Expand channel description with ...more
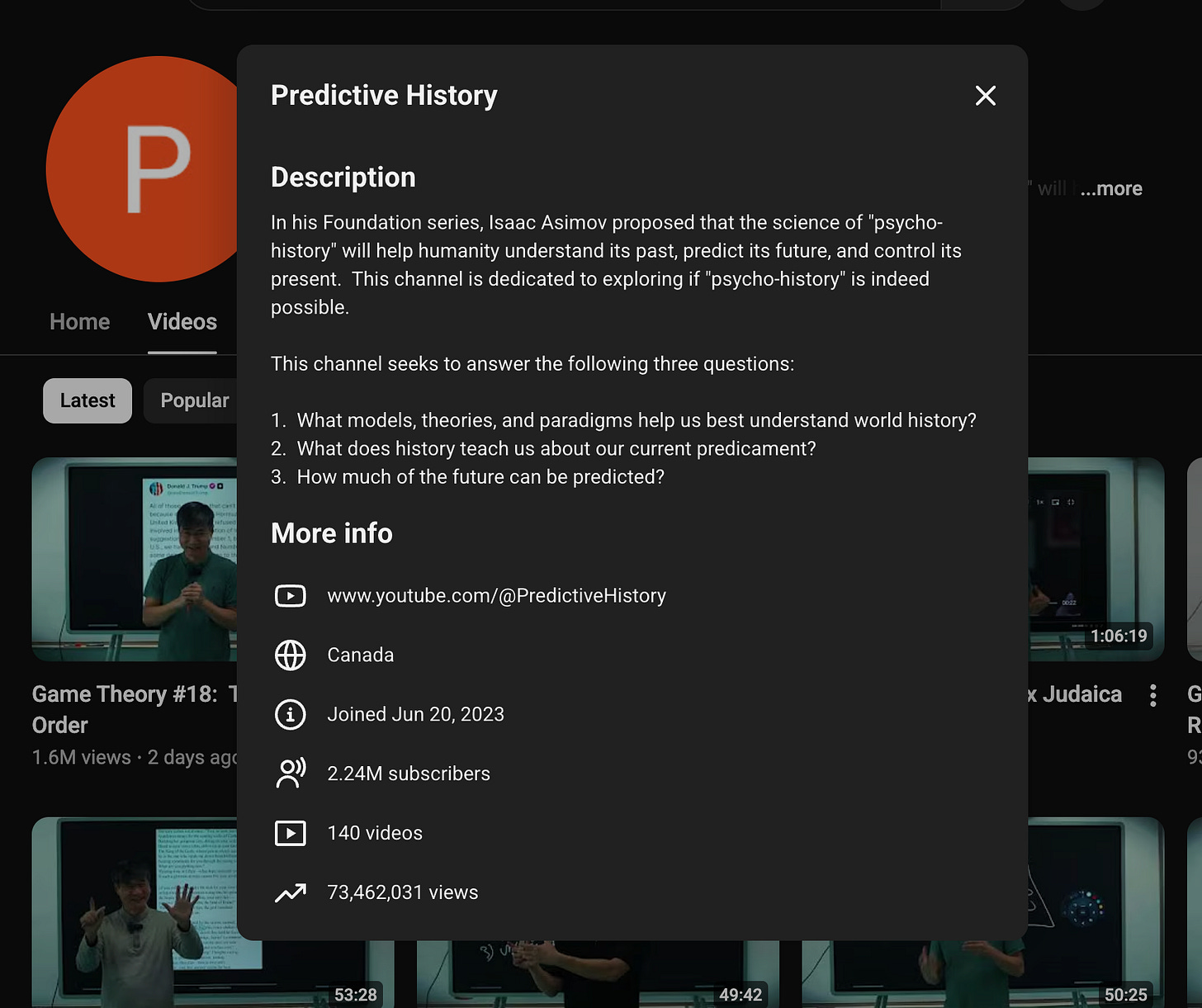Screen dimensions: 1202x1008 [1111, 189]
